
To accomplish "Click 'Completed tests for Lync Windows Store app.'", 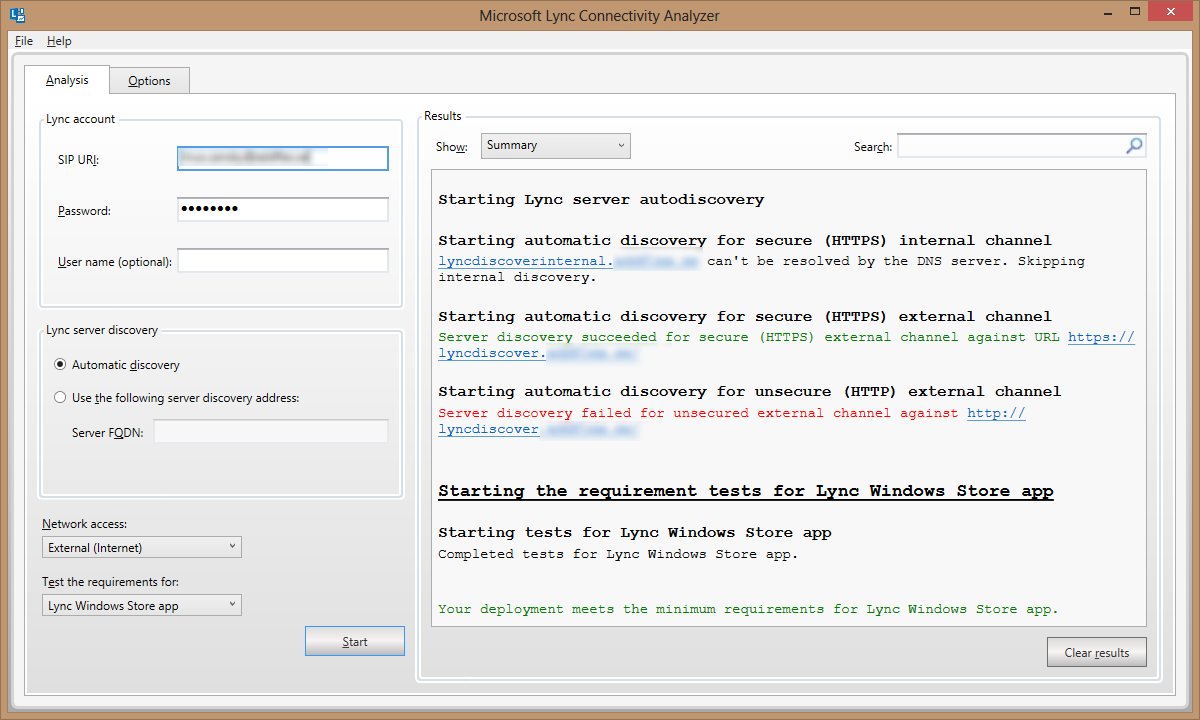I will coord(618,554).
